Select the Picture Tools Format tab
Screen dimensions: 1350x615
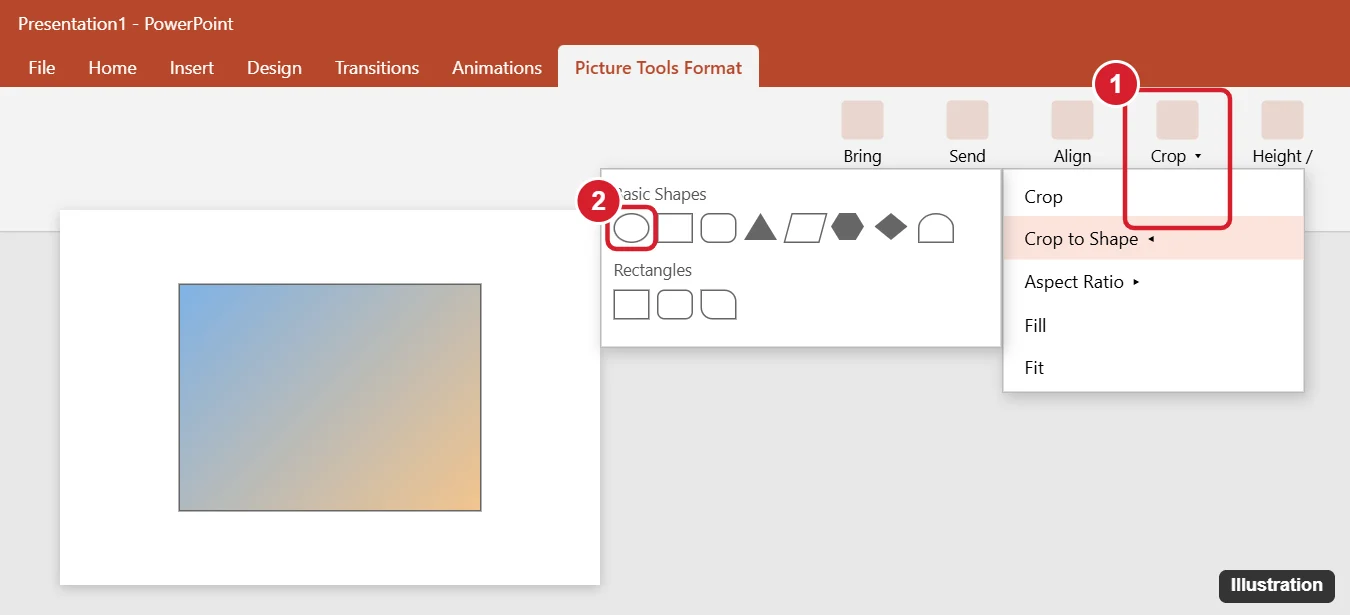(658, 68)
